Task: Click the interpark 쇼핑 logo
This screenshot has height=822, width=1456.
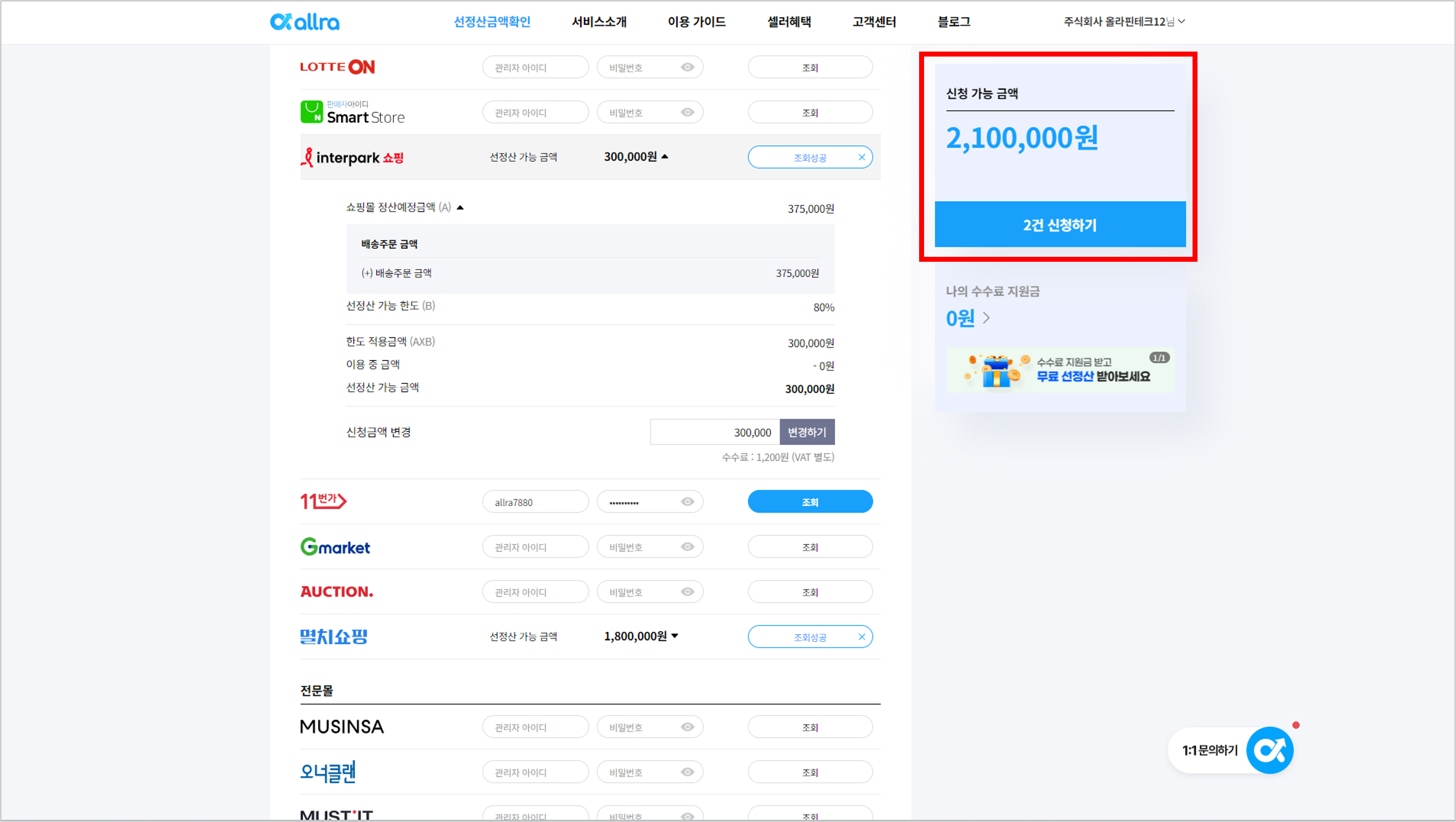Action: click(352, 157)
